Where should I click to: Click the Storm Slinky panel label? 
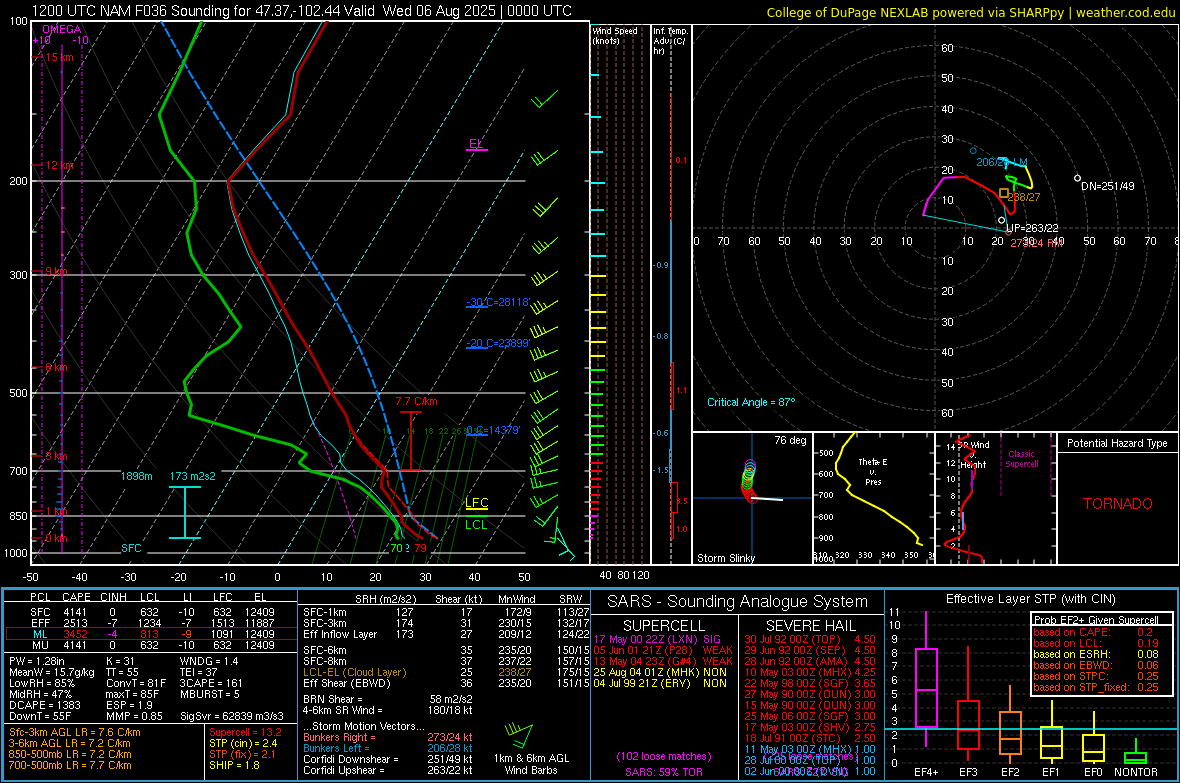tap(726, 558)
